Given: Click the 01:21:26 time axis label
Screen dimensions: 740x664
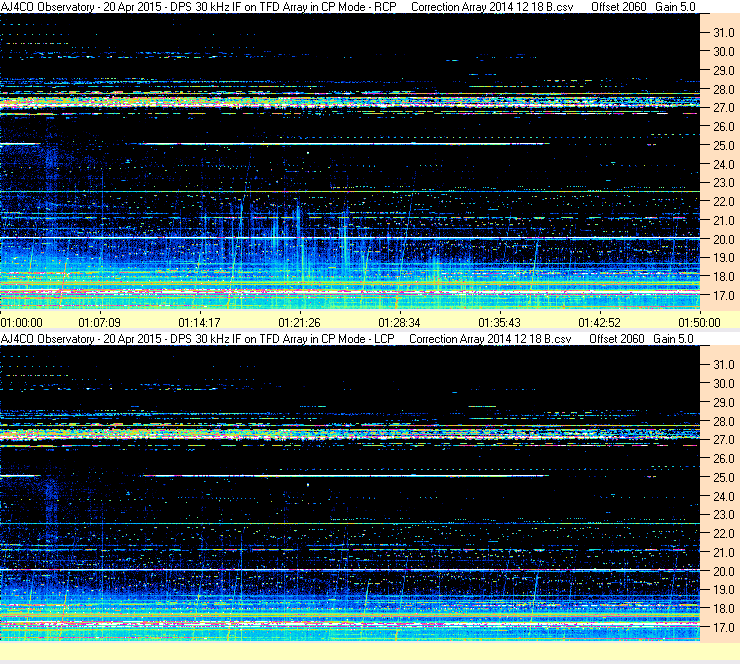Looking at the screenshot, I should [x=299, y=323].
